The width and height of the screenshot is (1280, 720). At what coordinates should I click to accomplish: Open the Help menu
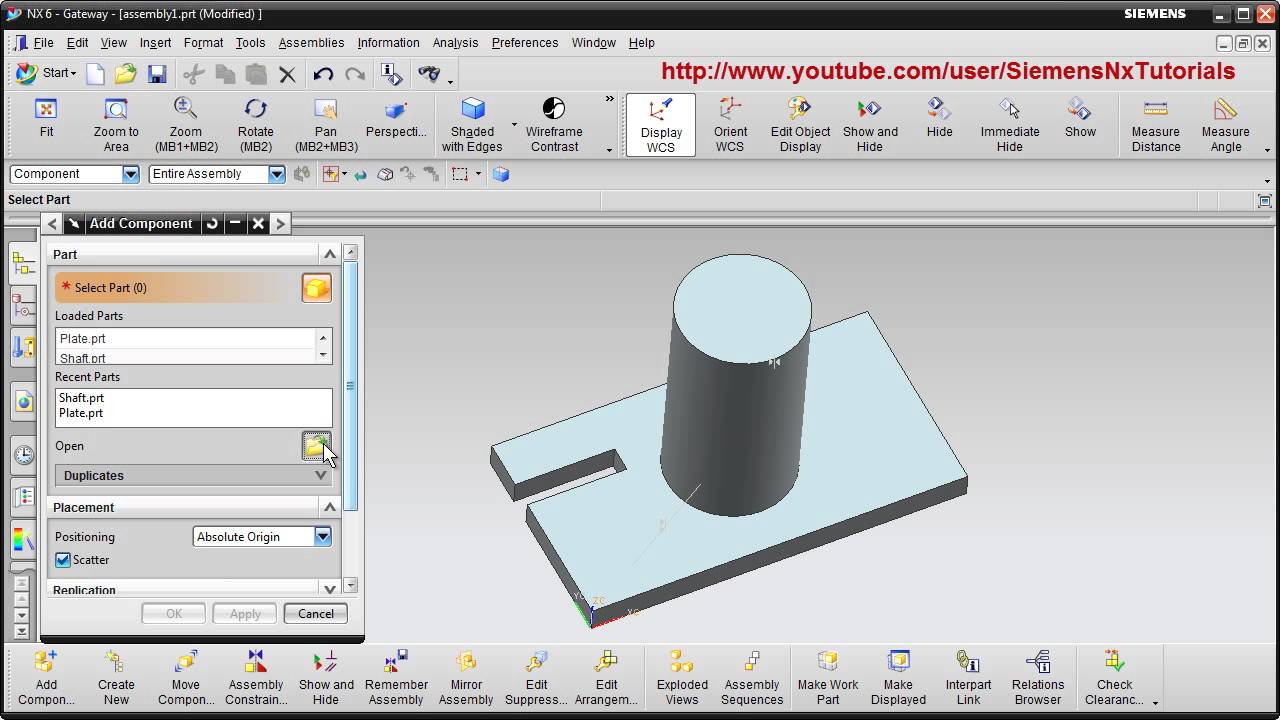pyautogui.click(x=641, y=43)
